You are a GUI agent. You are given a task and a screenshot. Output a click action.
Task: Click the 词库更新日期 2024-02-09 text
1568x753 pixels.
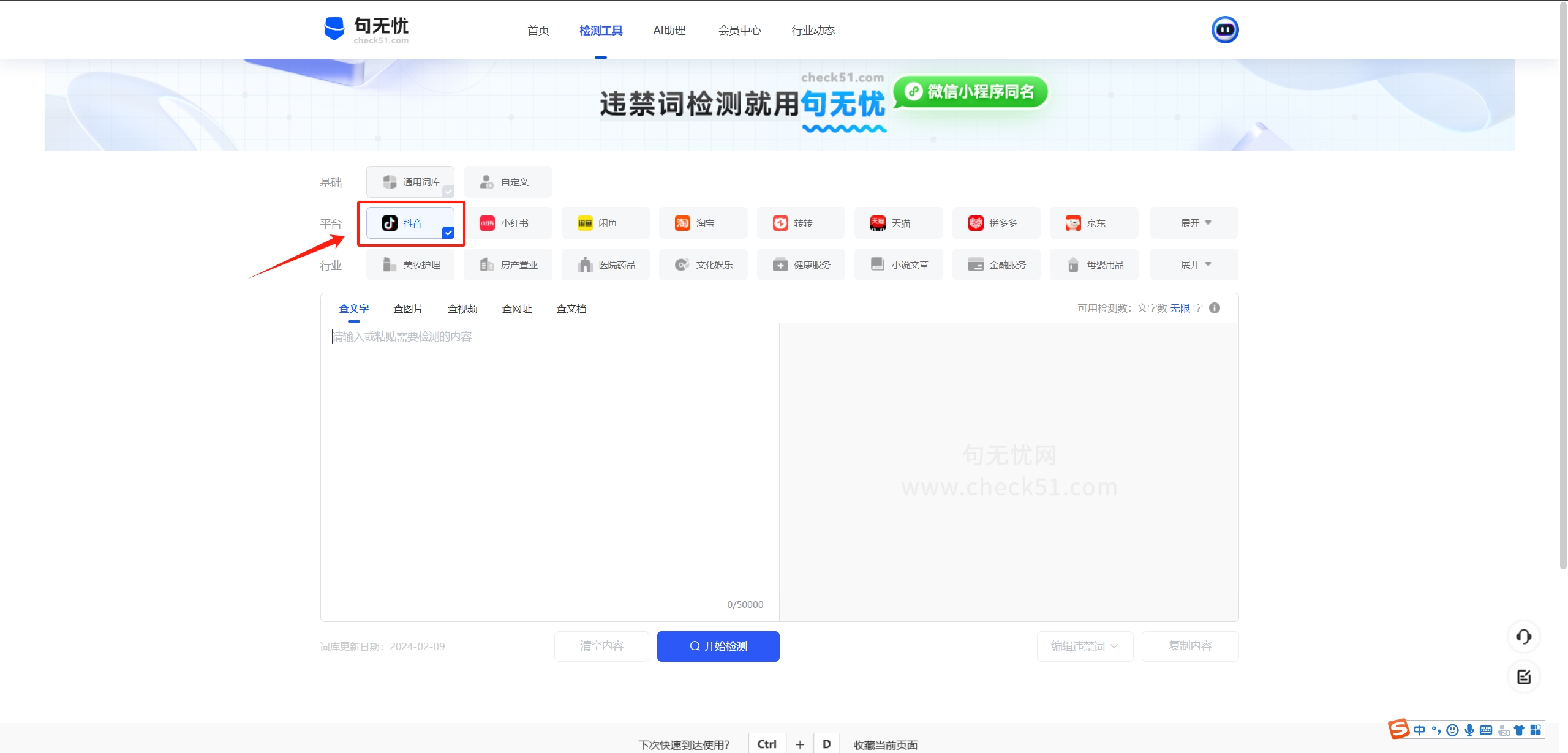coord(382,646)
